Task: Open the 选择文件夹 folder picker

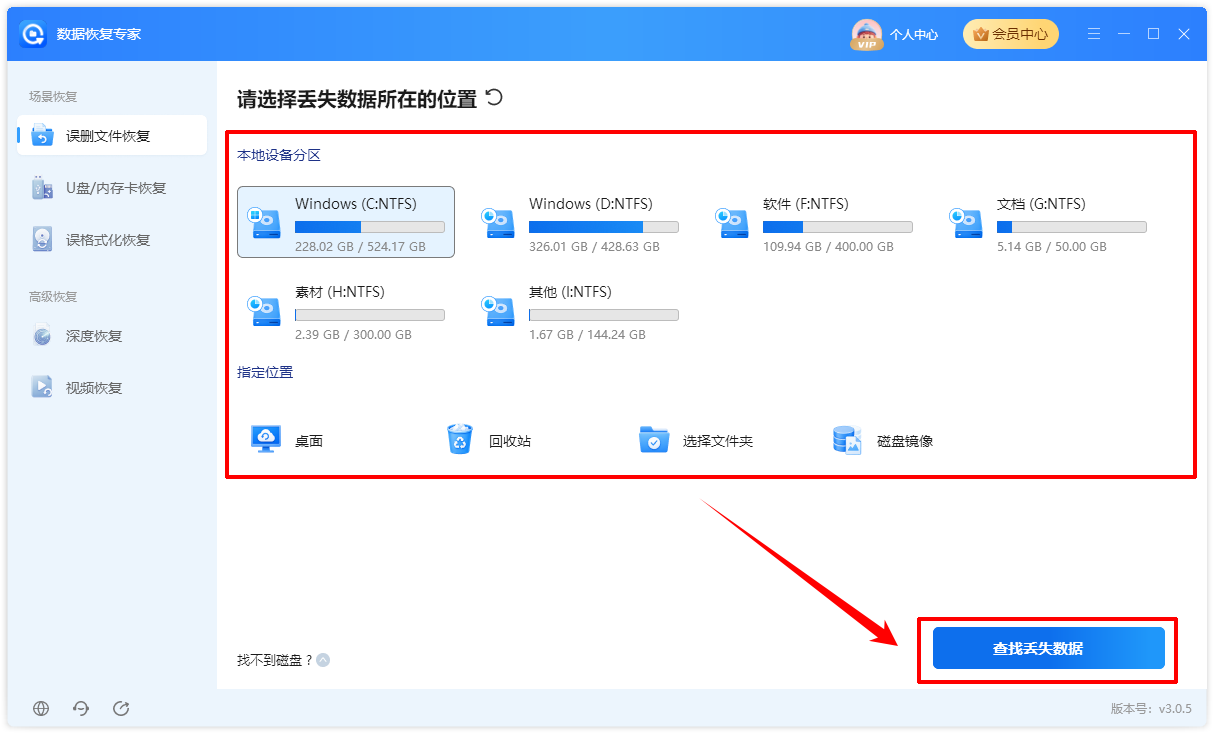Action: coord(696,440)
